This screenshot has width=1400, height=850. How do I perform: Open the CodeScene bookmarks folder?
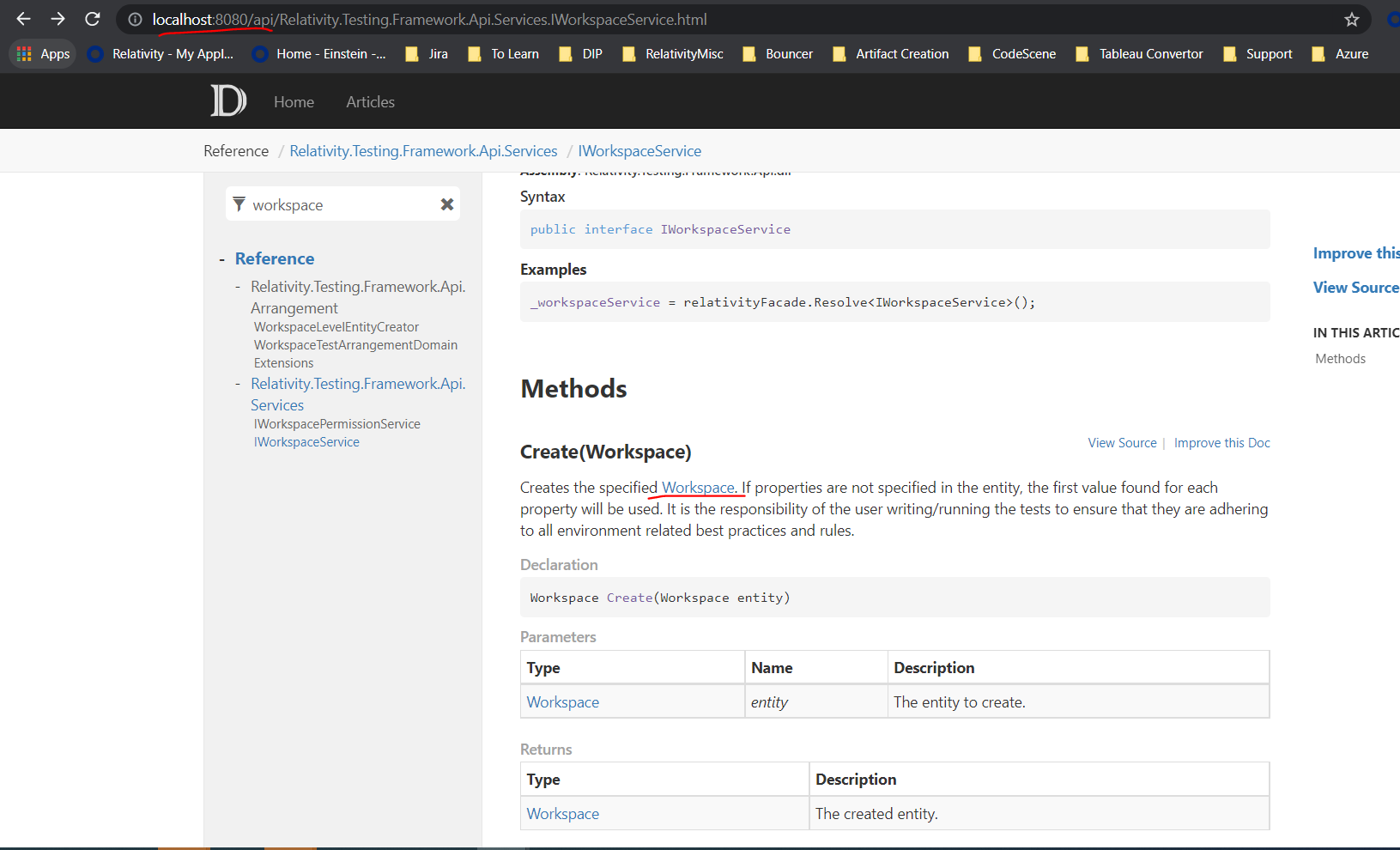pos(1012,53)
